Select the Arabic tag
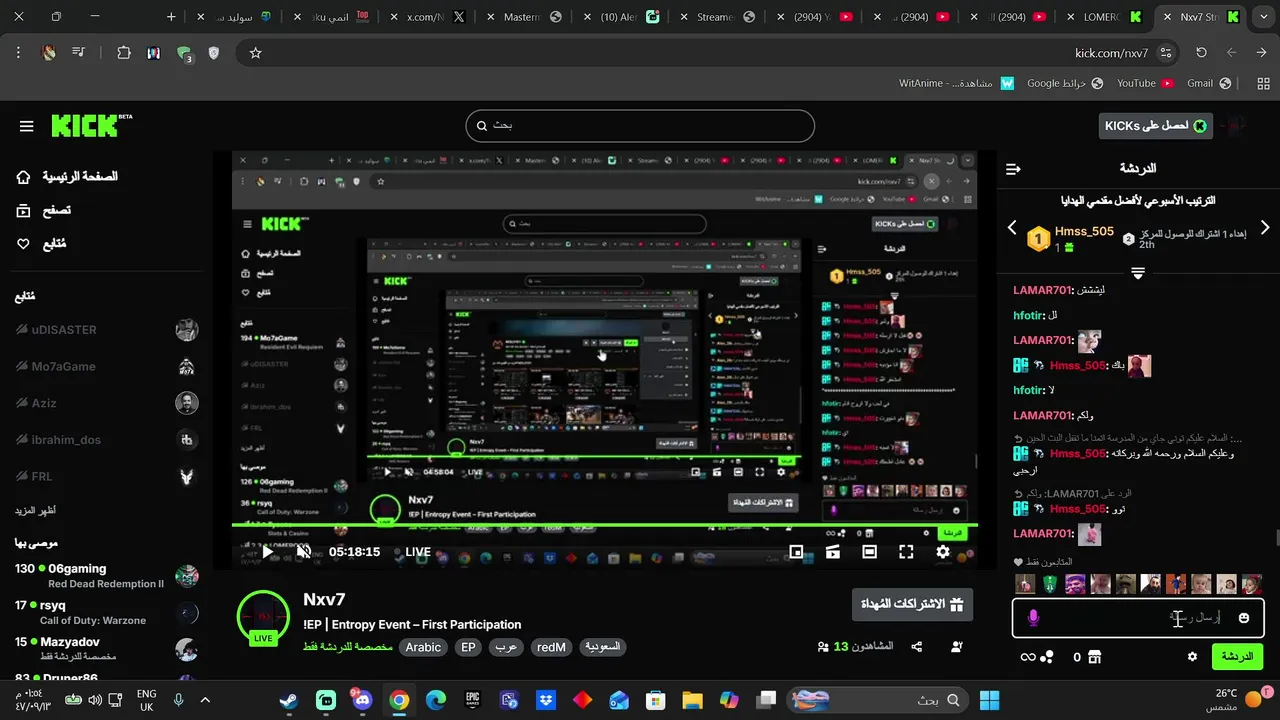 [x=423, y=647]
